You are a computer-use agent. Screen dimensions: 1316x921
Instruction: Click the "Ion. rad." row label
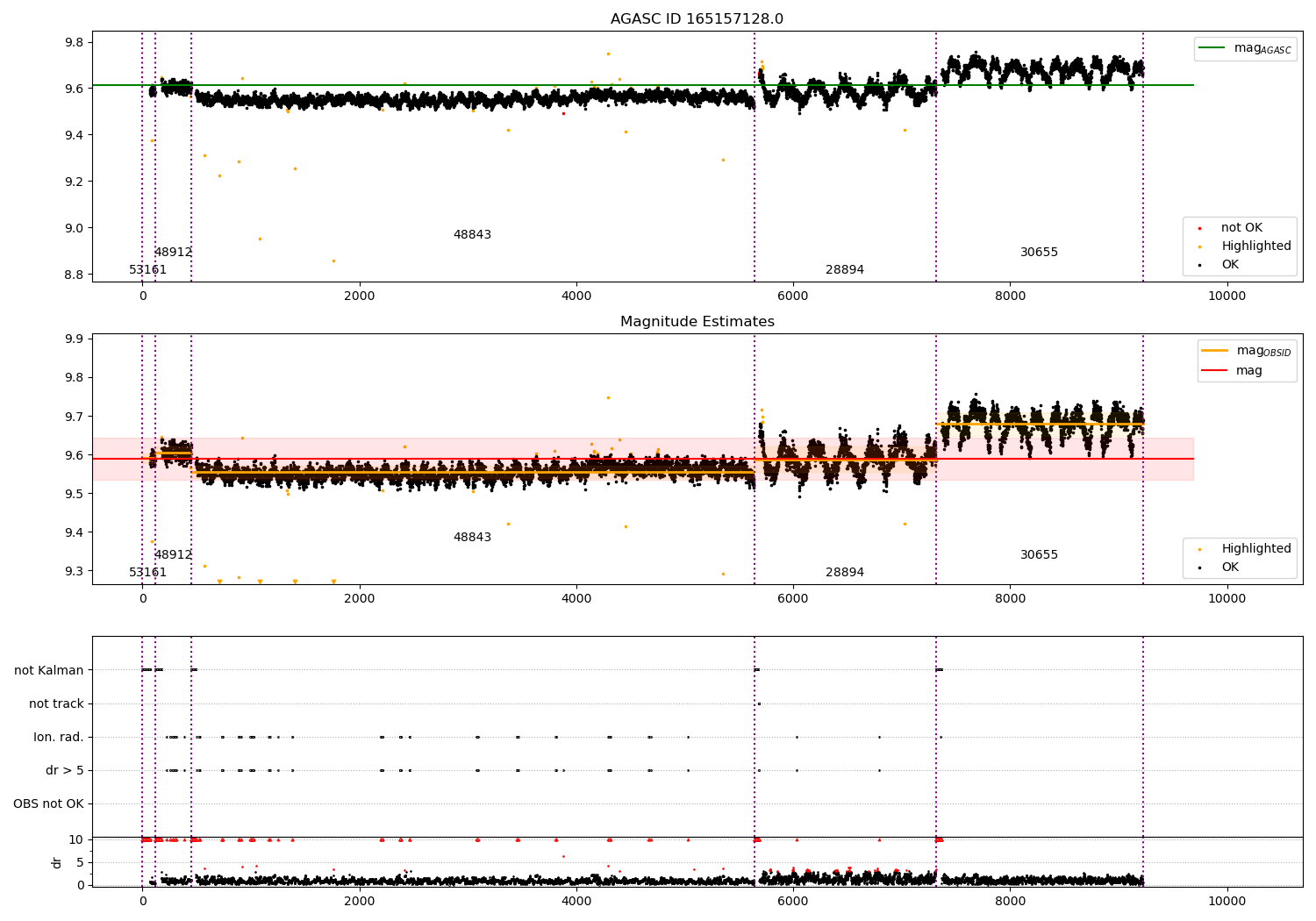(59, 737)
